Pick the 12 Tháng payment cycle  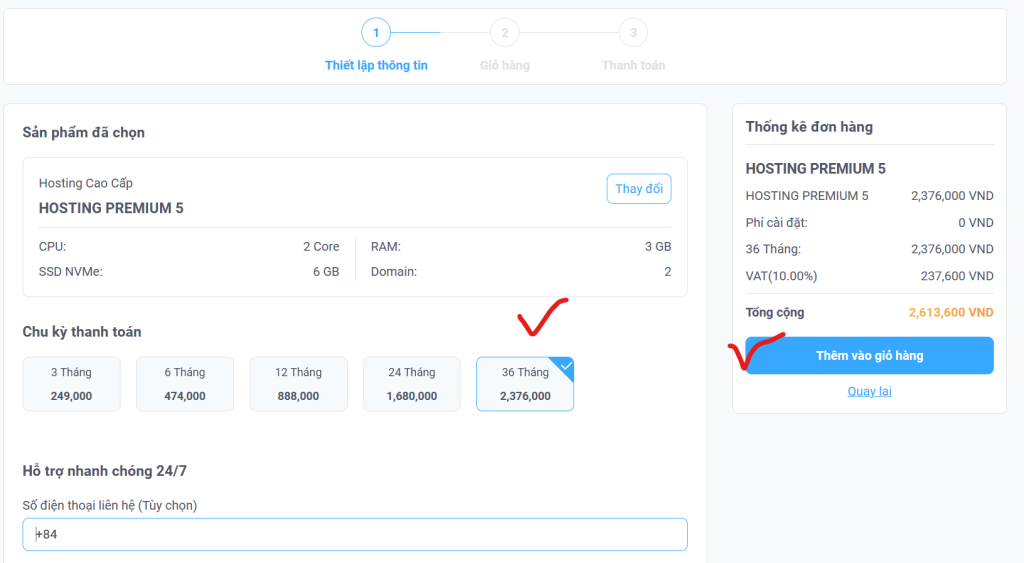coord(298,384)
